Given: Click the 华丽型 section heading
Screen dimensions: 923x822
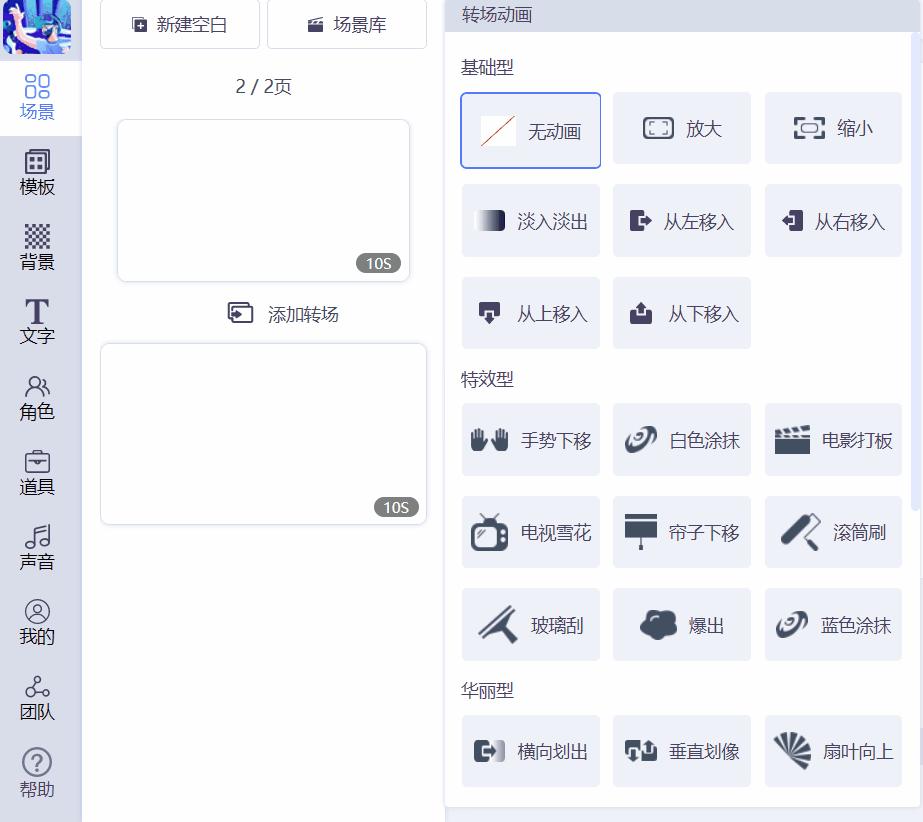Looking at the screenshot, I should tap(487, 690).
